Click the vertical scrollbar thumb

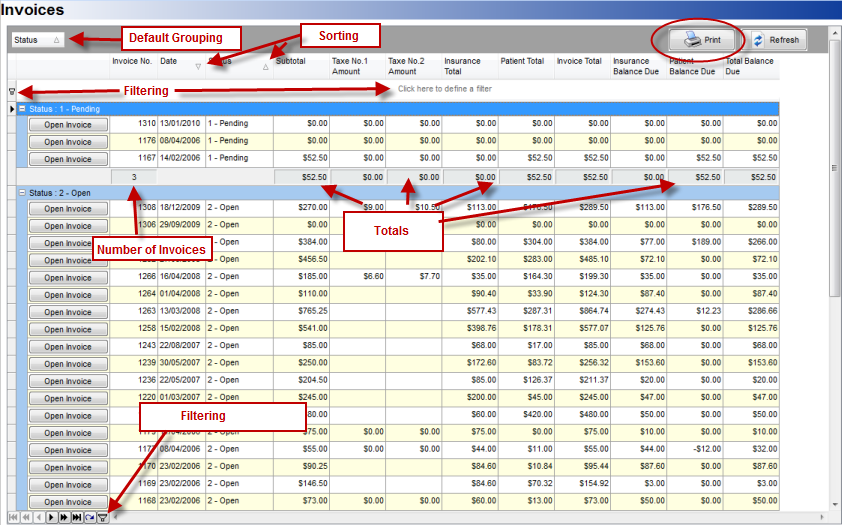(x=834, y=168)
